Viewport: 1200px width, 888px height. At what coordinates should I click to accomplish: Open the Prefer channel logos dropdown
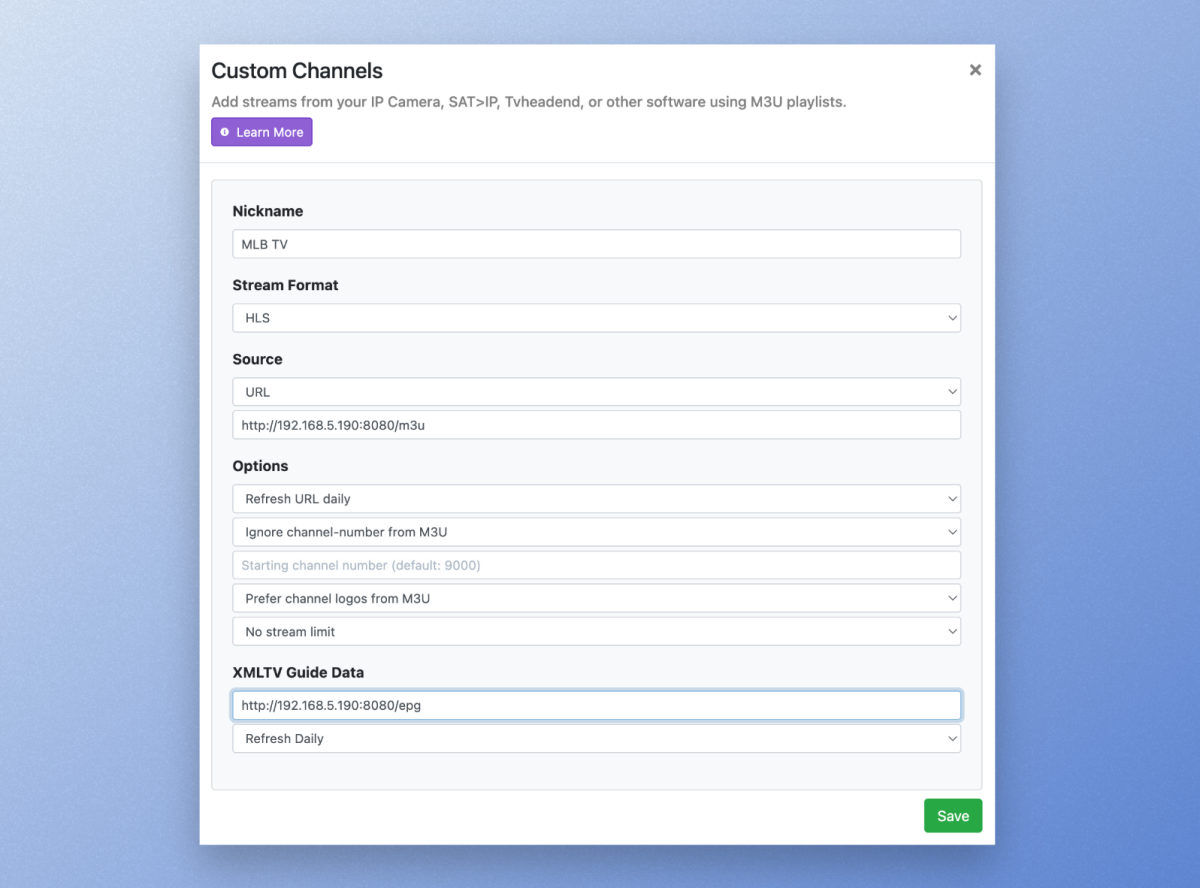[596, 599]
